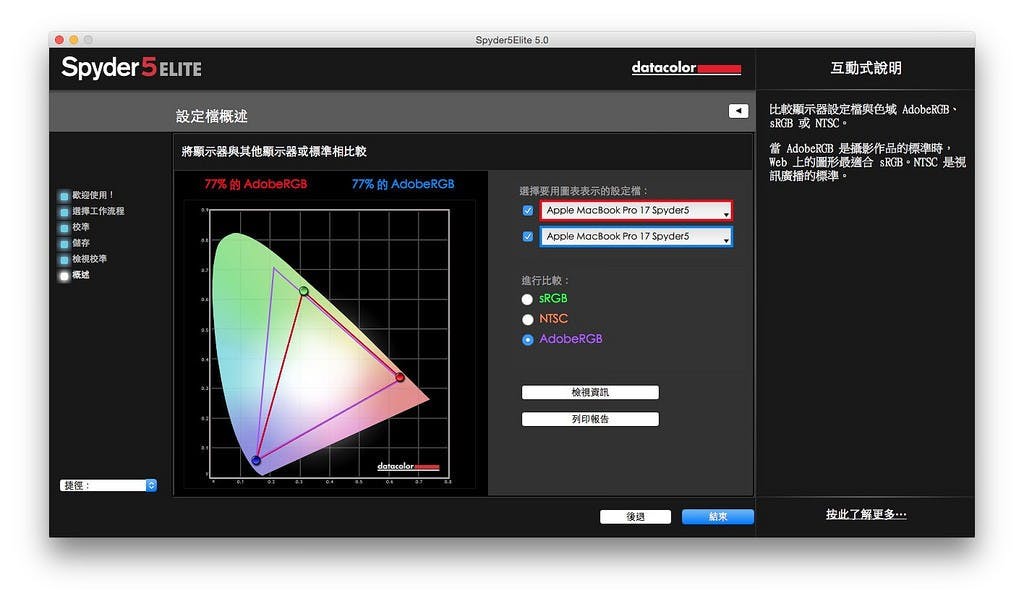Open the 儲存 step

point(75,243)
